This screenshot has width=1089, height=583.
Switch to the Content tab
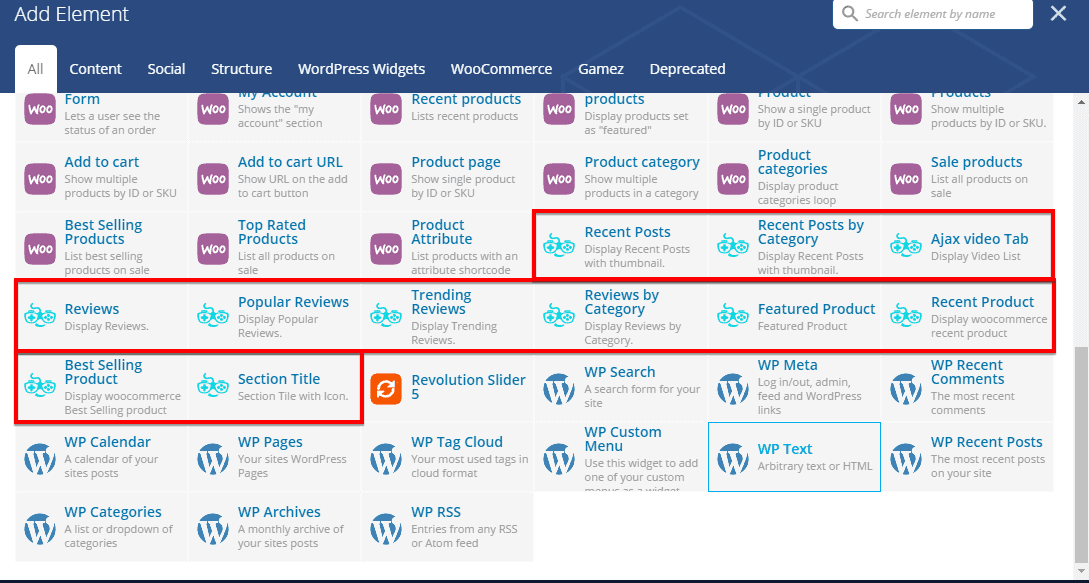tap(95, 69)
